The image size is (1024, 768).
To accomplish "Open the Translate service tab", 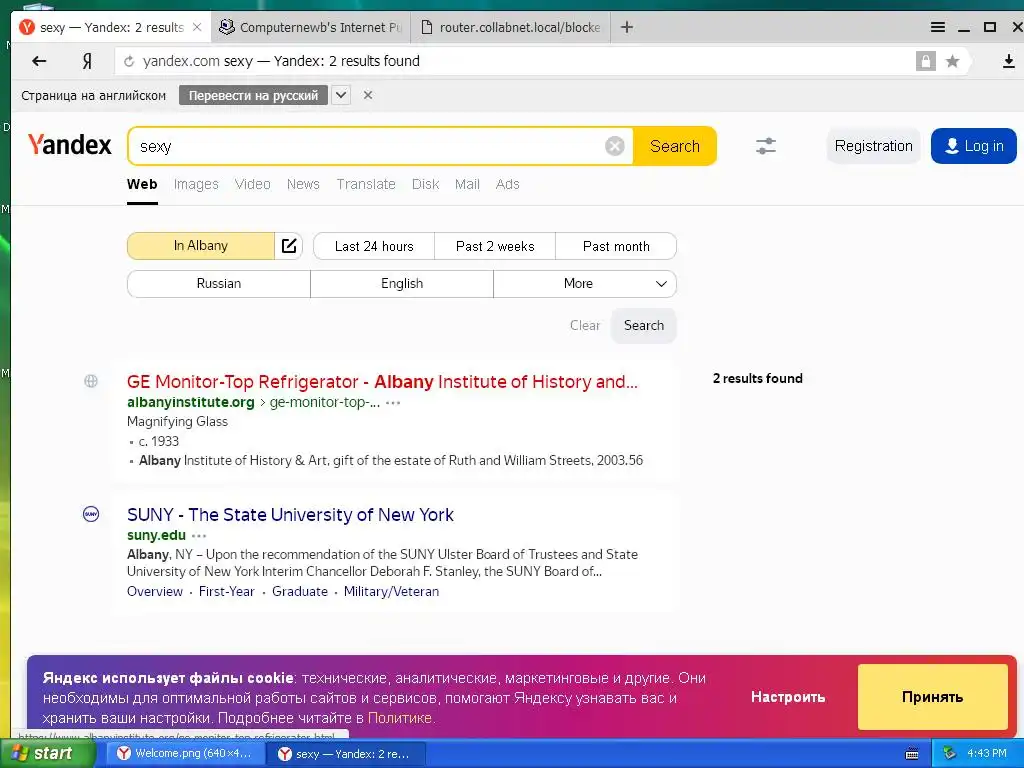I will (x=366, y=184).
